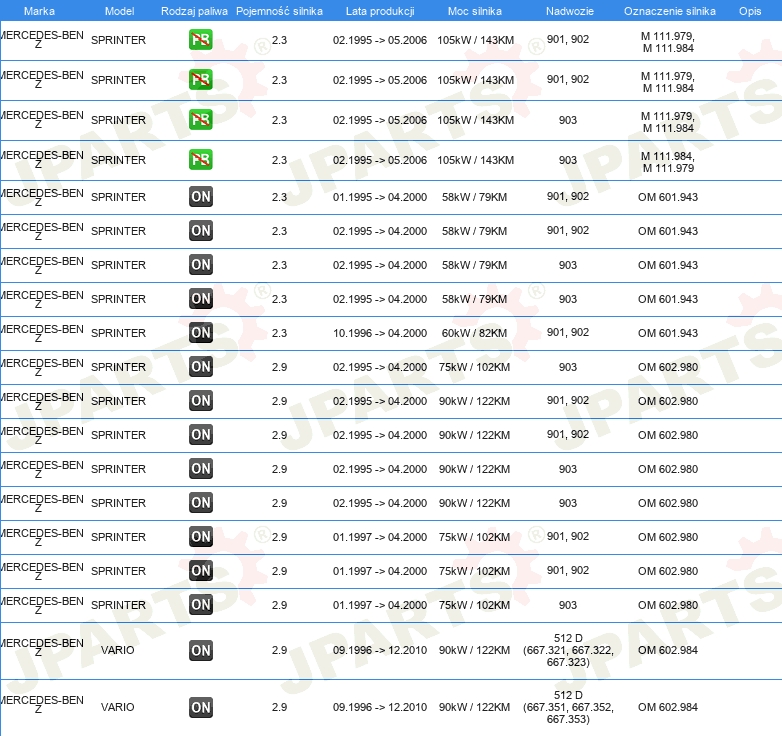Select the 10.1996 -> 04.2000 date cell
Screen dimensions: 782x736
(380, 333)
